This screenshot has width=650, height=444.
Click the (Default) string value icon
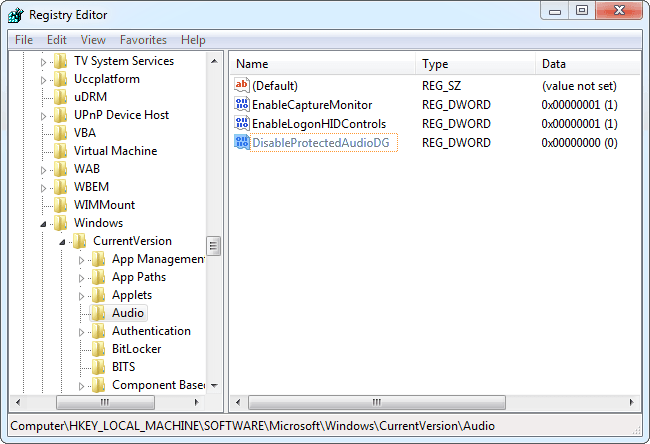pos(242,85)
